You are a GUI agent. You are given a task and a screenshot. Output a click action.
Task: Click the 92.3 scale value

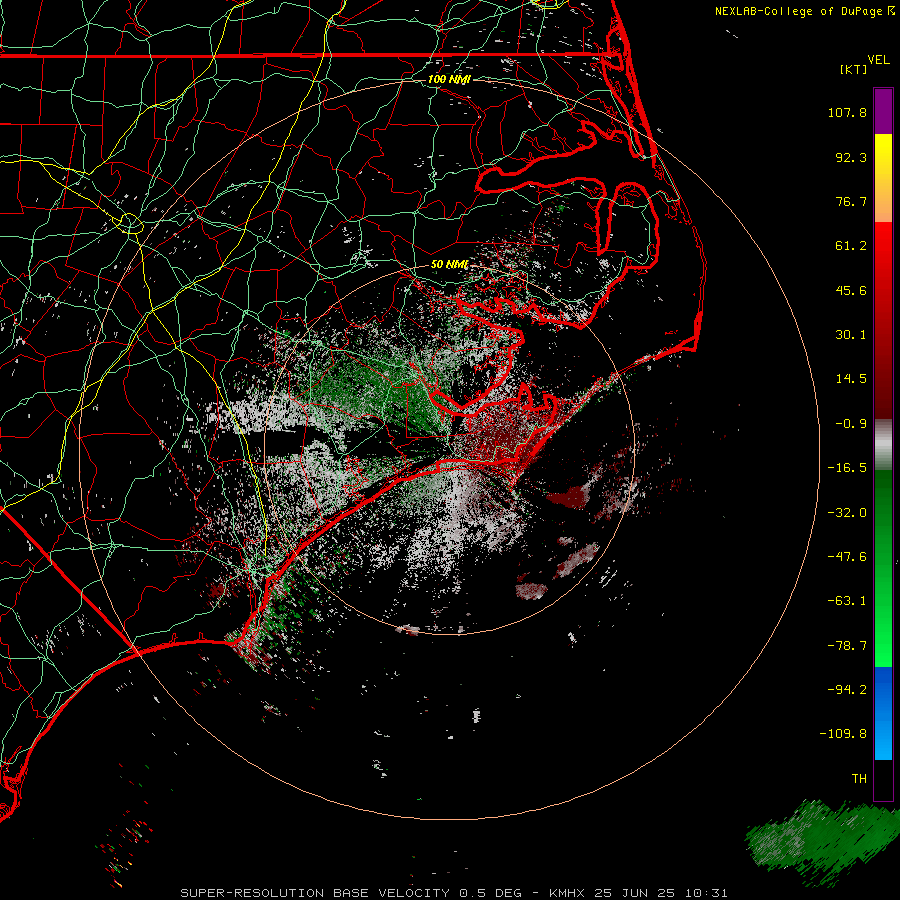point(851,157)
